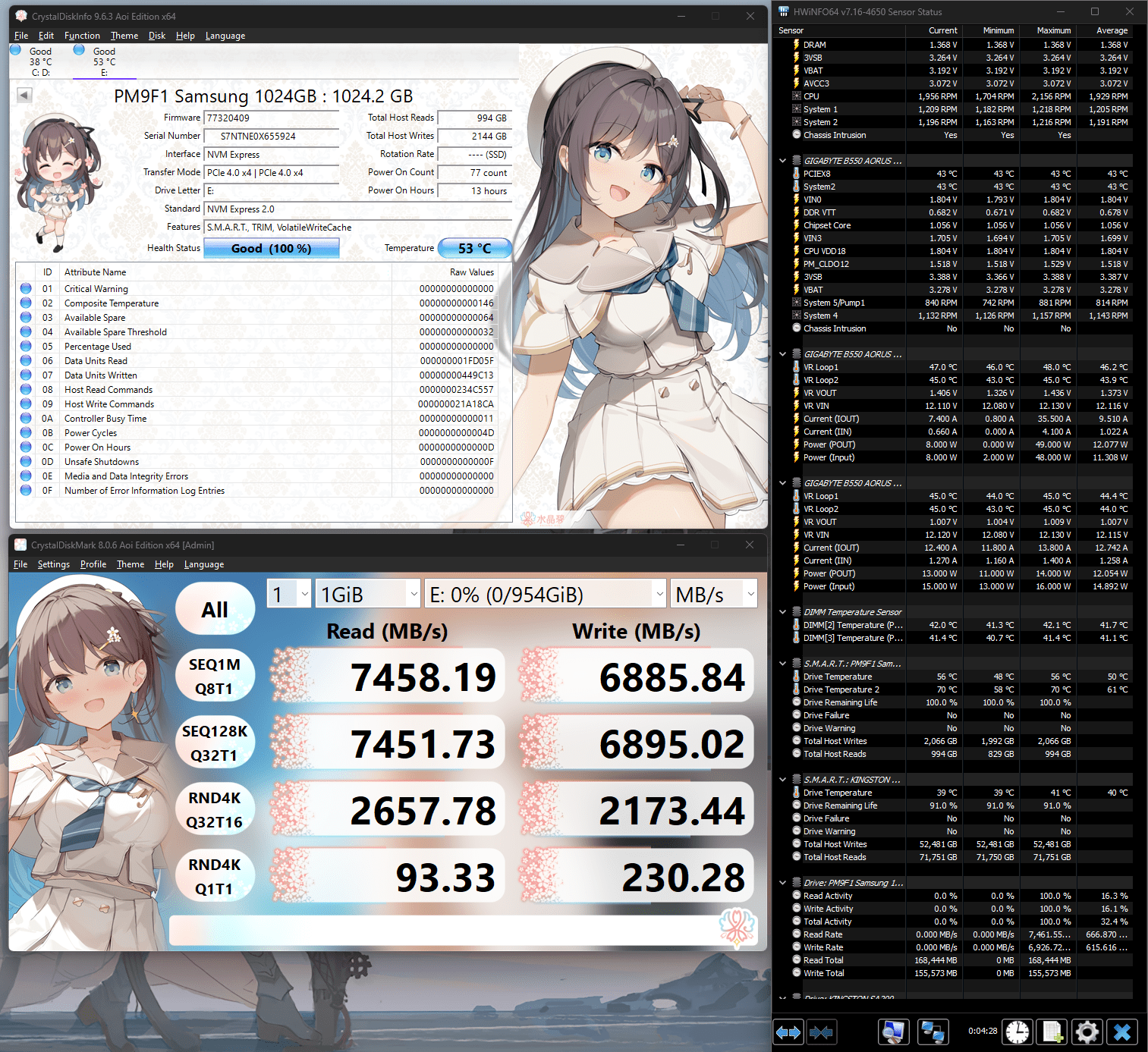The height and width of the screenshot is (1052, 1148).
Task: Click the status orb for Percentage Used
Action: click(26, 346)
